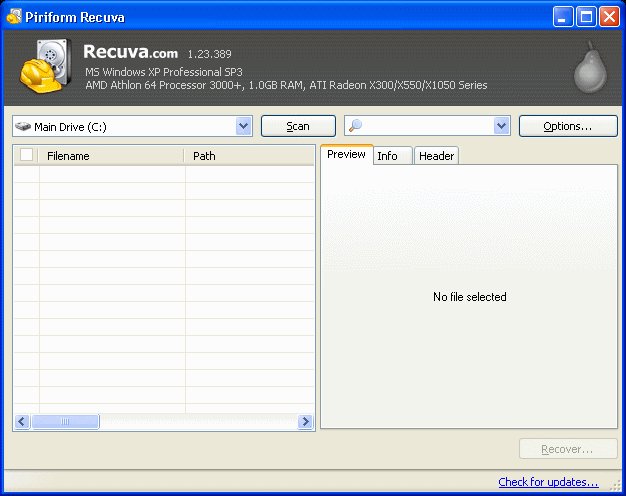The height and width of the screenshot is (496, 626).
Task: Maximize the Piriform Recuva window
Action: pyautogui.click(x=586, y=17)
